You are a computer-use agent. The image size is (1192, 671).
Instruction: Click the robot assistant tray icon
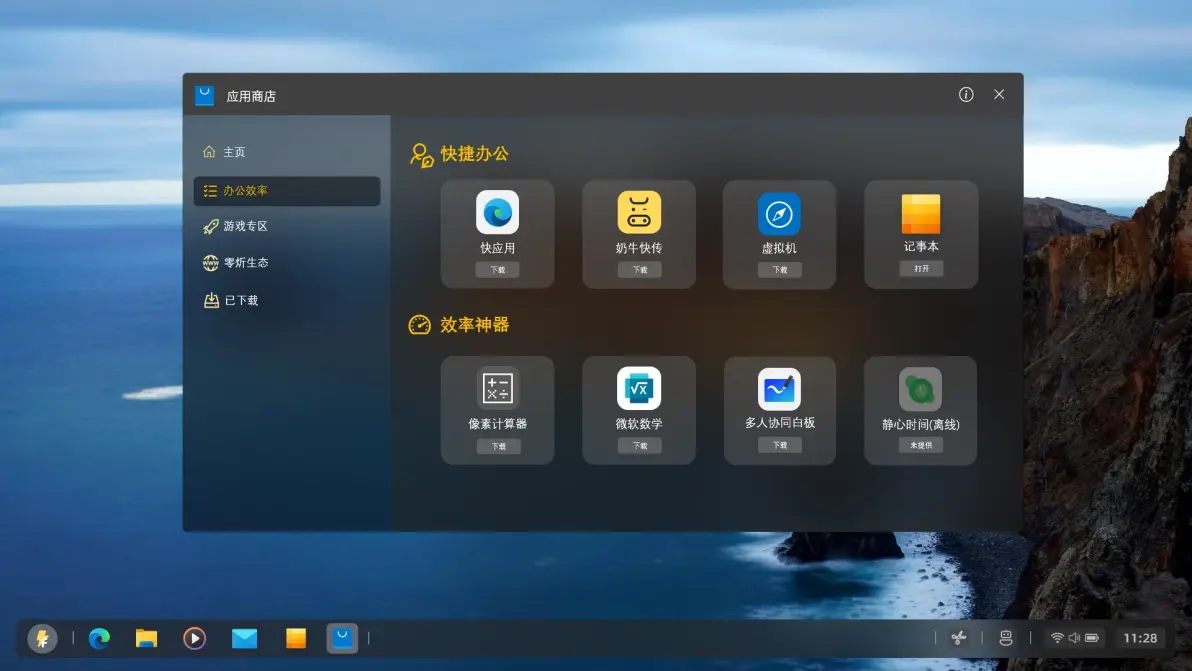click(x=1006, y=638)
